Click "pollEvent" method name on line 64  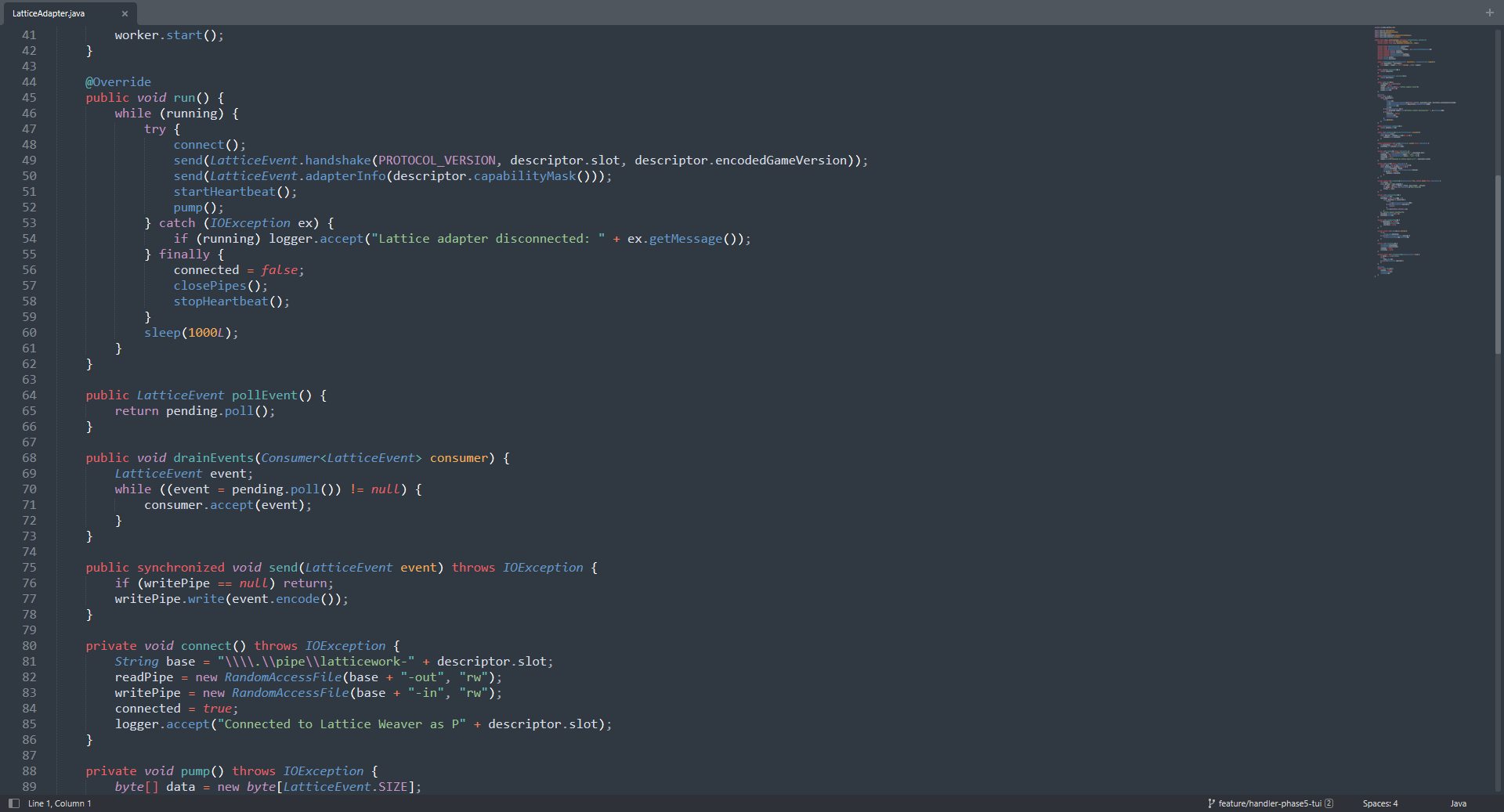[x=265, y=395]
